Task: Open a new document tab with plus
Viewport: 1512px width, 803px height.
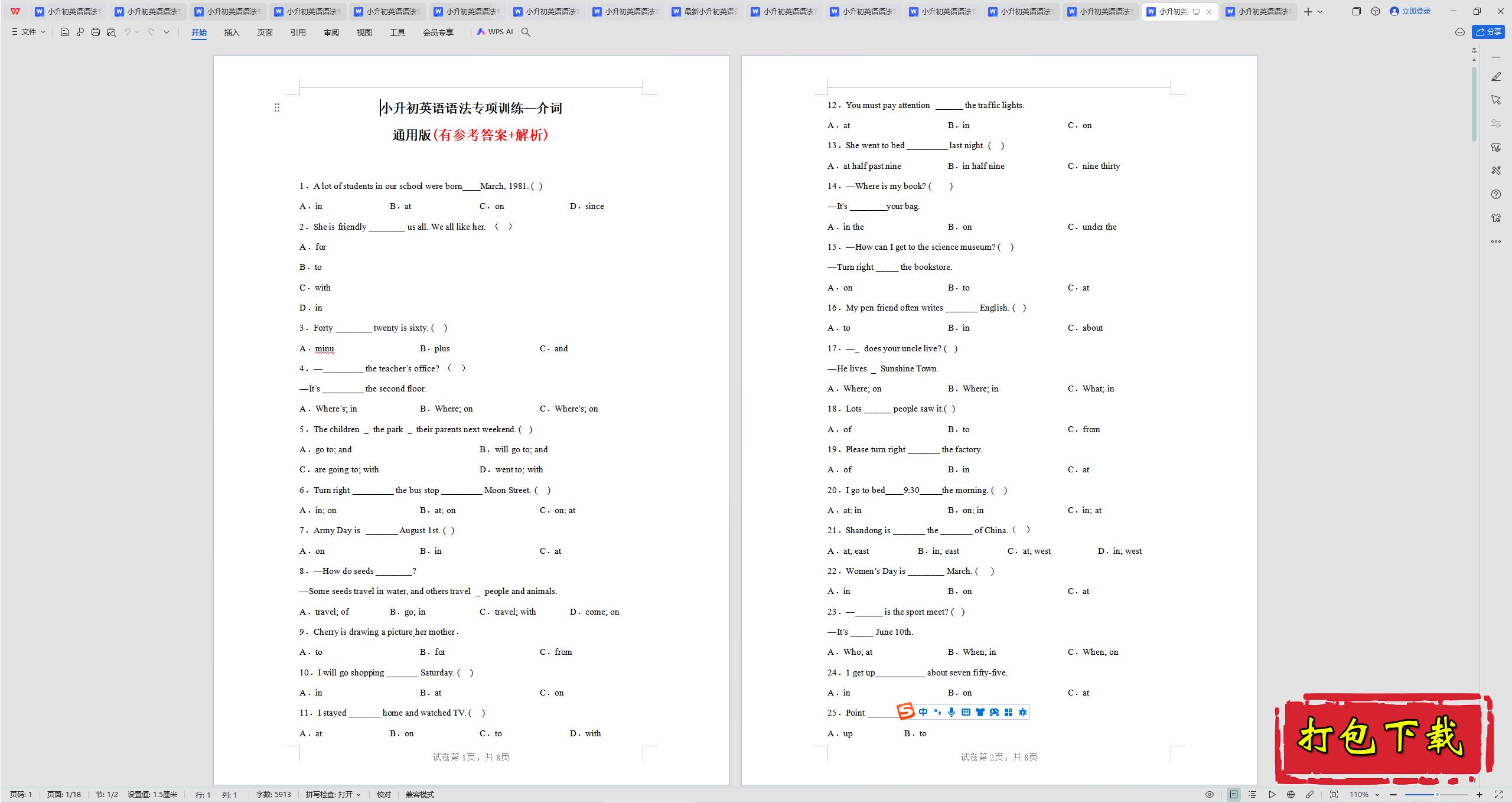Action: coord(1308,12)
